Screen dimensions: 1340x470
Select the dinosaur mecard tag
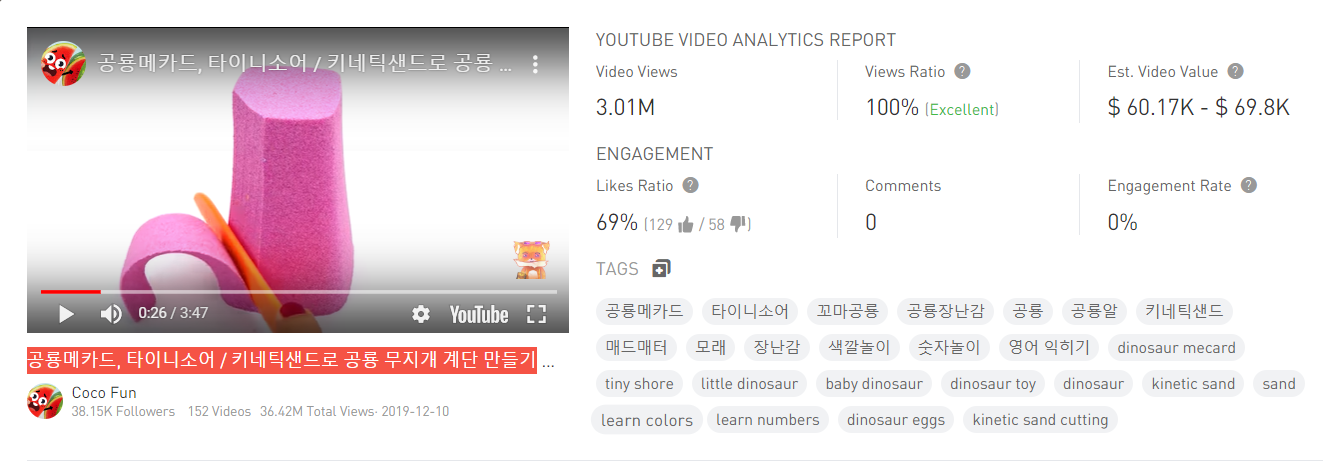click(x=1176, y=348)
